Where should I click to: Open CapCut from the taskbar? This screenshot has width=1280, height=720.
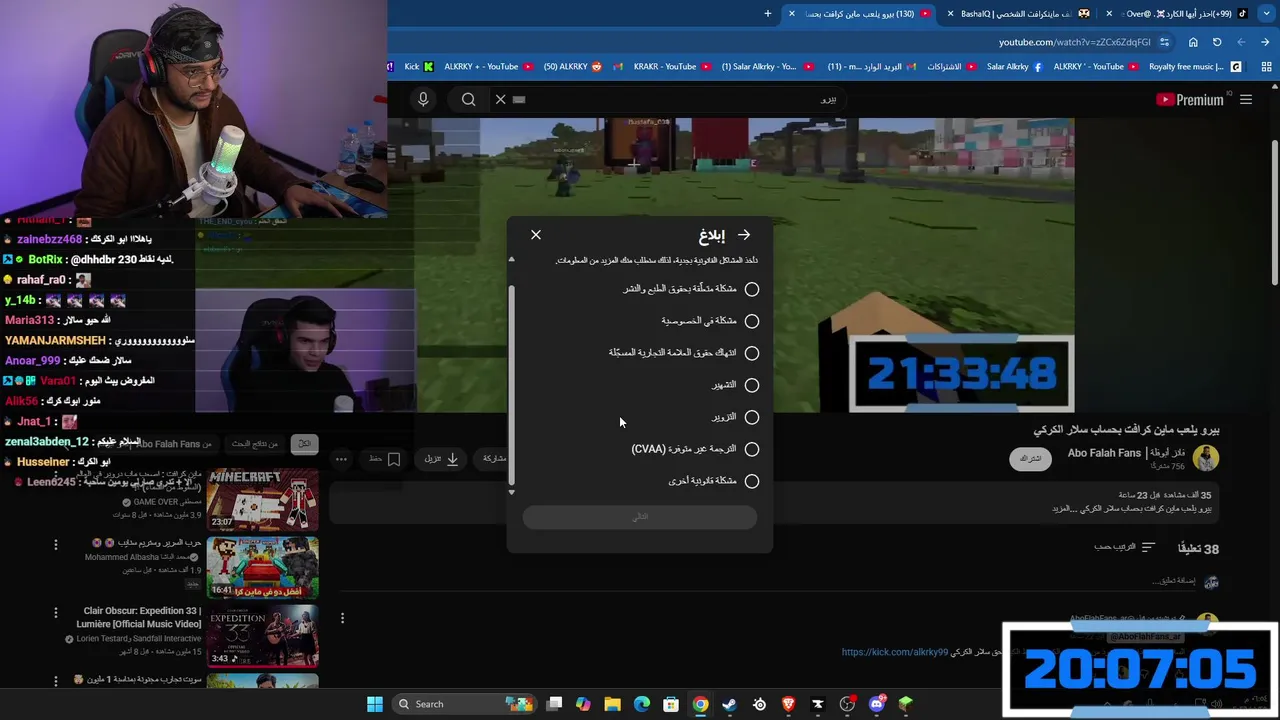click(818, 704)
